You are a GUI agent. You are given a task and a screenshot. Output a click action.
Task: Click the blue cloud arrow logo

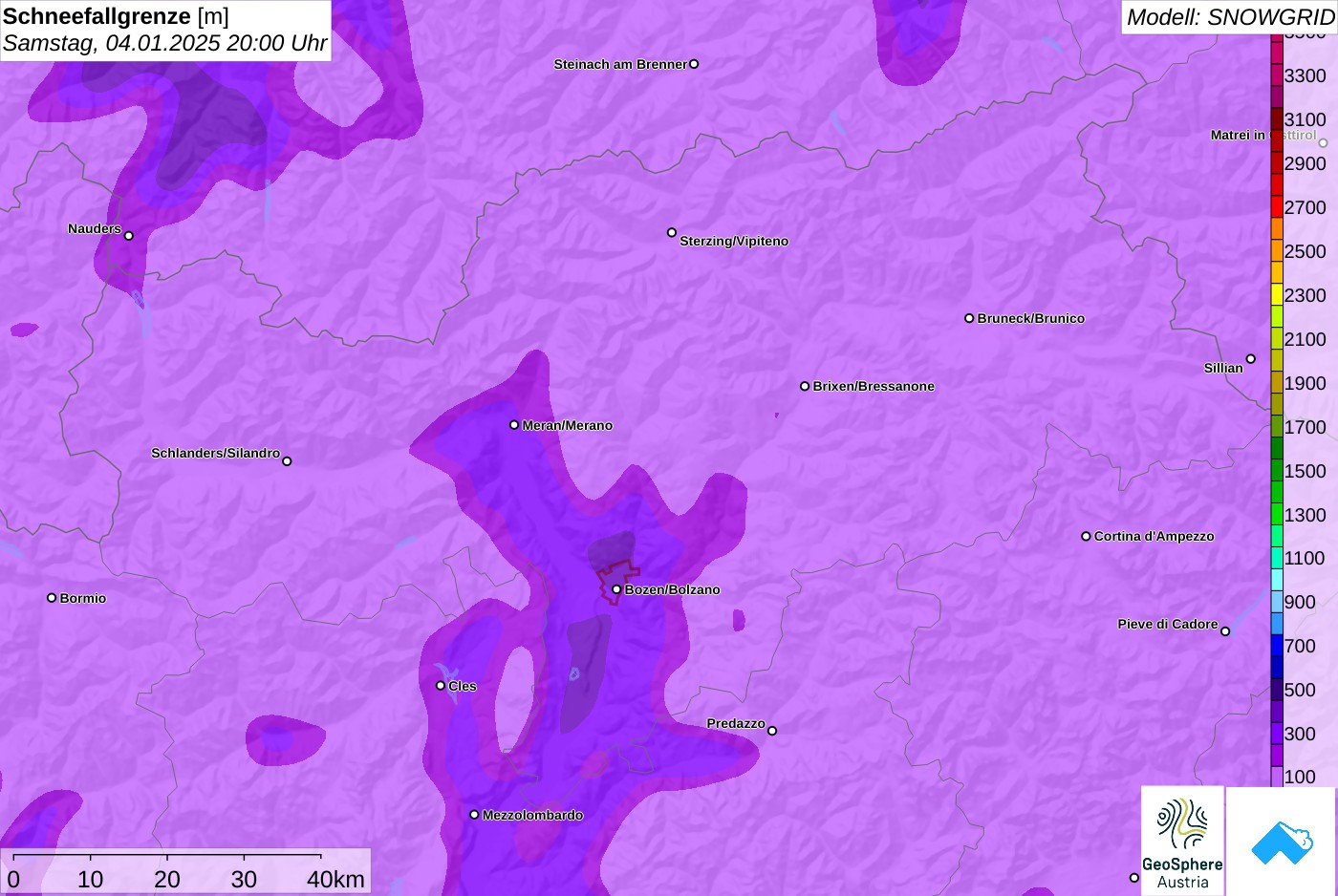click(1282, 842)
